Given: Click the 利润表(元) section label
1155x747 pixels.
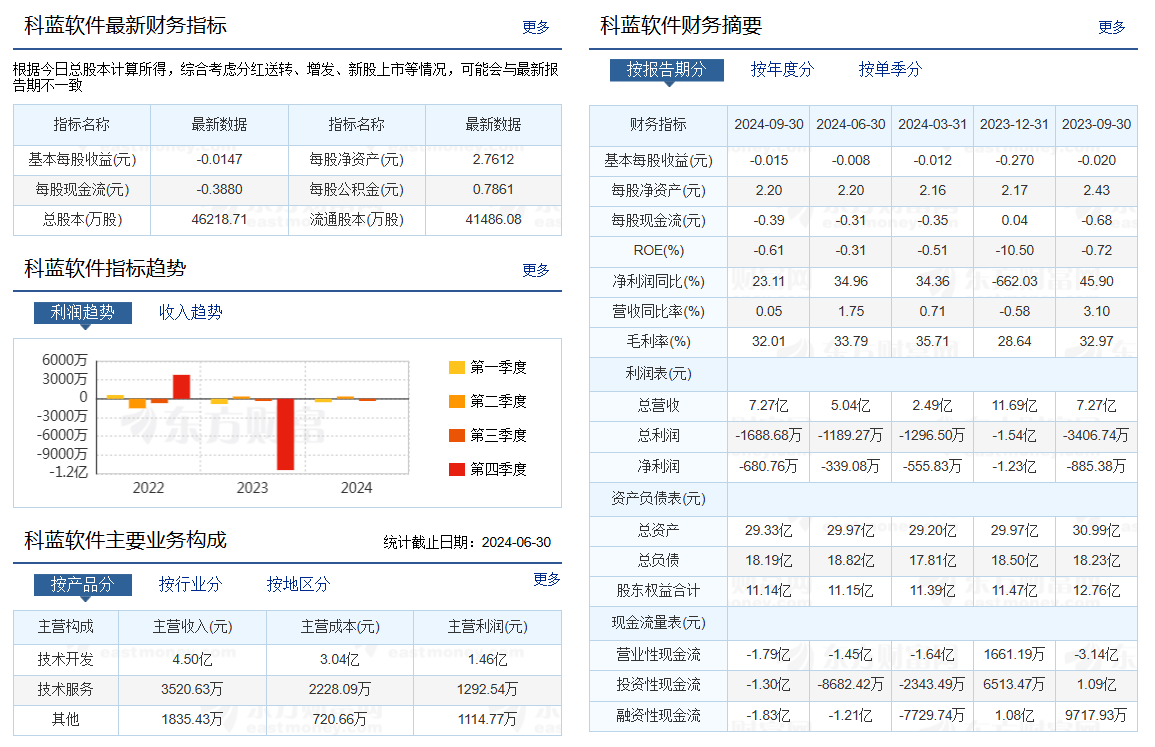Looking at the screenshot, I should click(x=659, y=374).
